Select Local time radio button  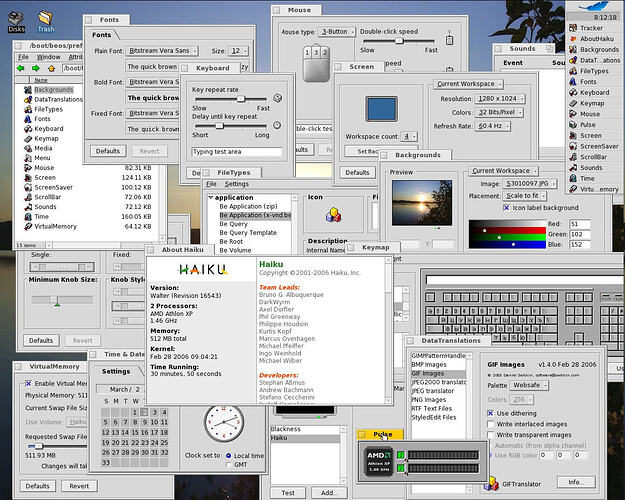(x=228, y=455)
